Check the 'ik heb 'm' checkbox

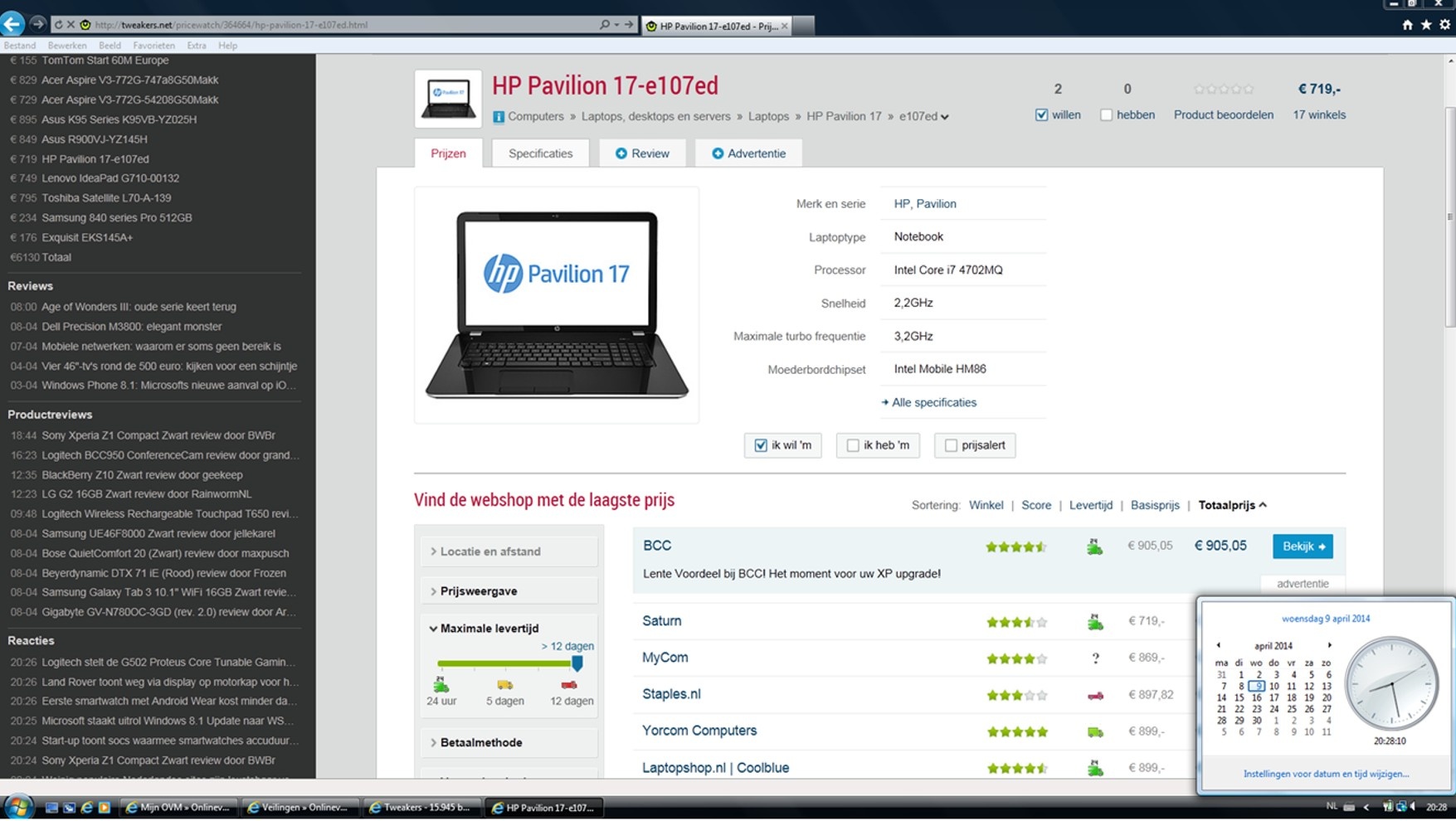point(853,445)
